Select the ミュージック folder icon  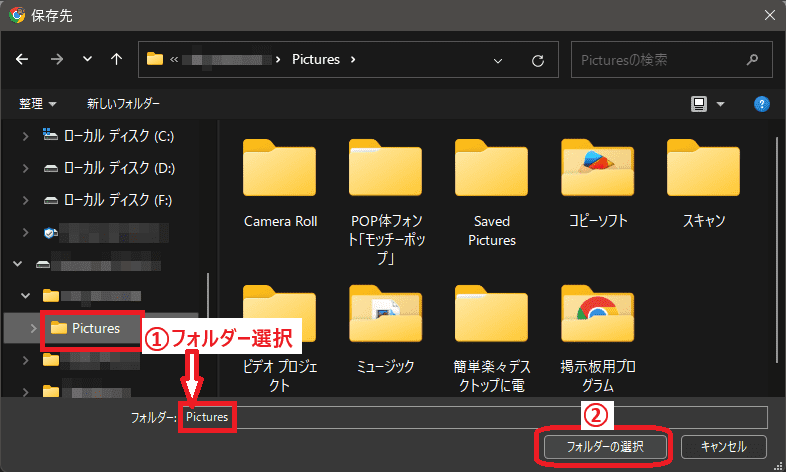click(x=385, y=315)
